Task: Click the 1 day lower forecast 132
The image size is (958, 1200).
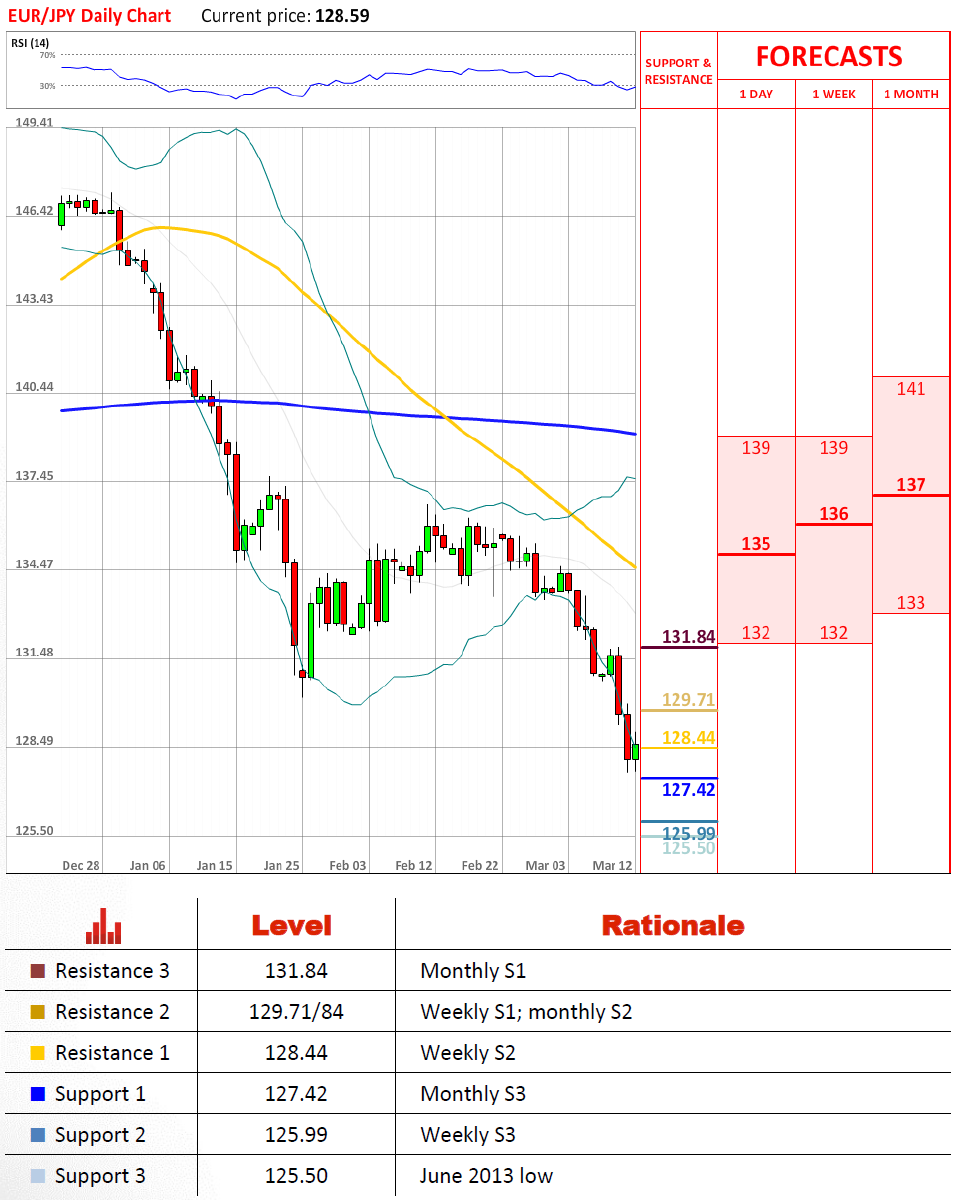Action: click(x=756, y=633)
